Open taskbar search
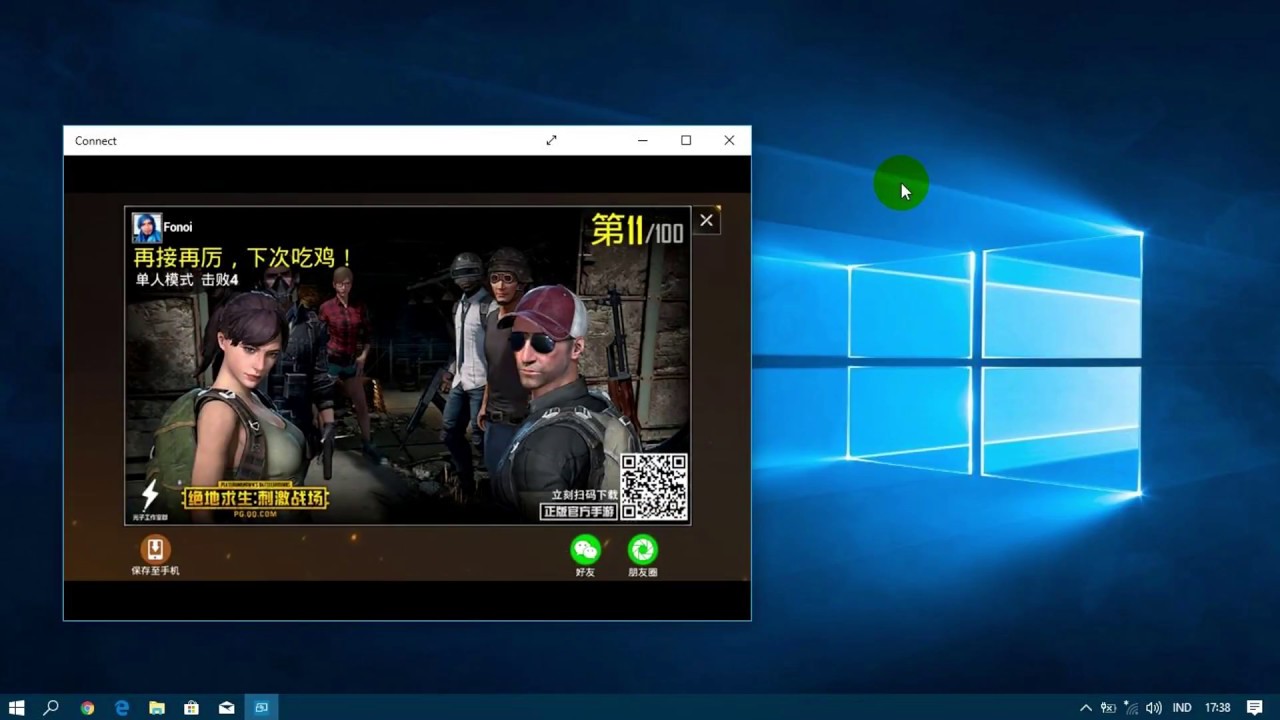Image resolution: width=1280 pixels, height=720 pixels. [51, 707]
